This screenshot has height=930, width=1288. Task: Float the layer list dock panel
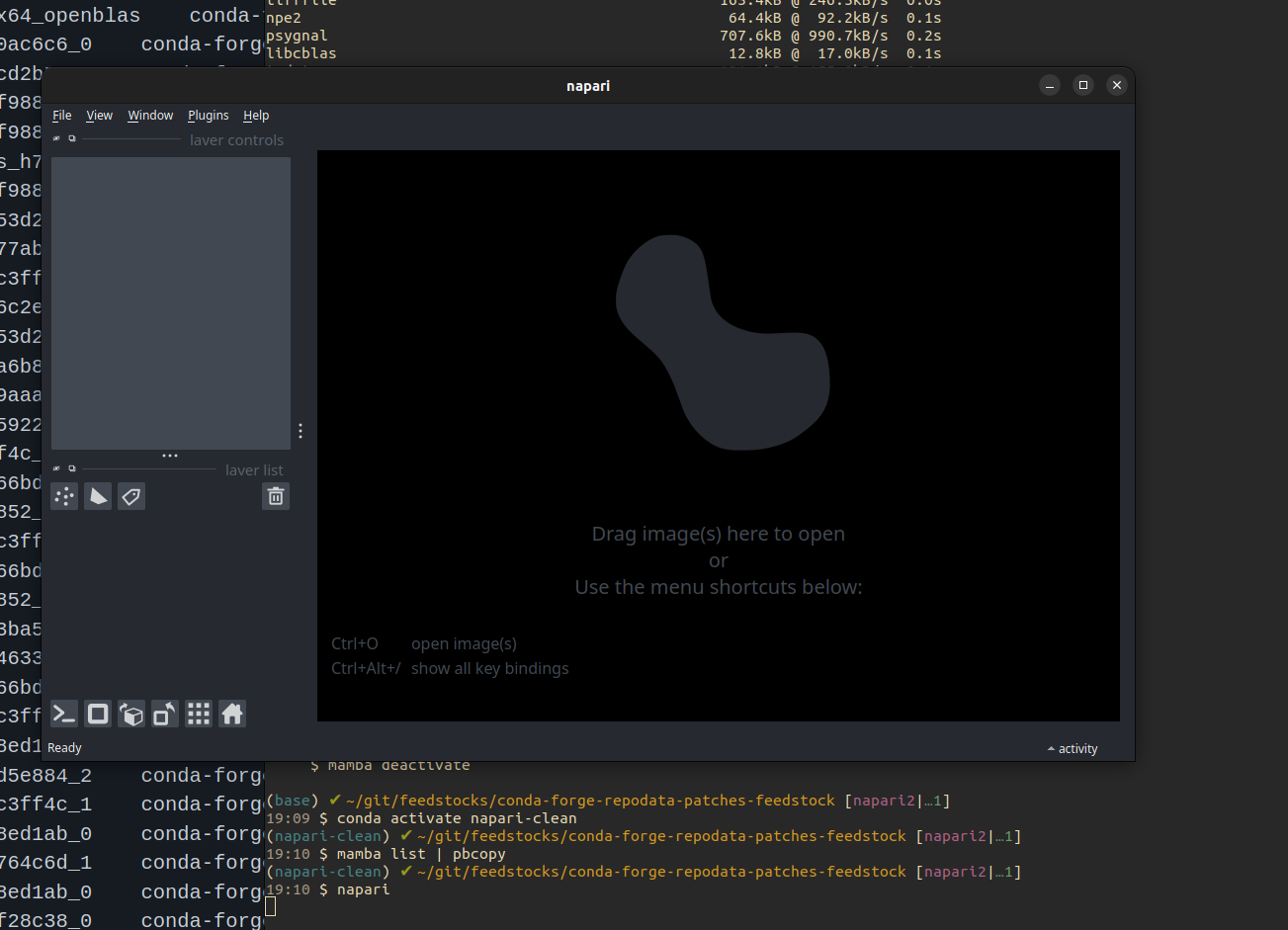pos(72,469)
